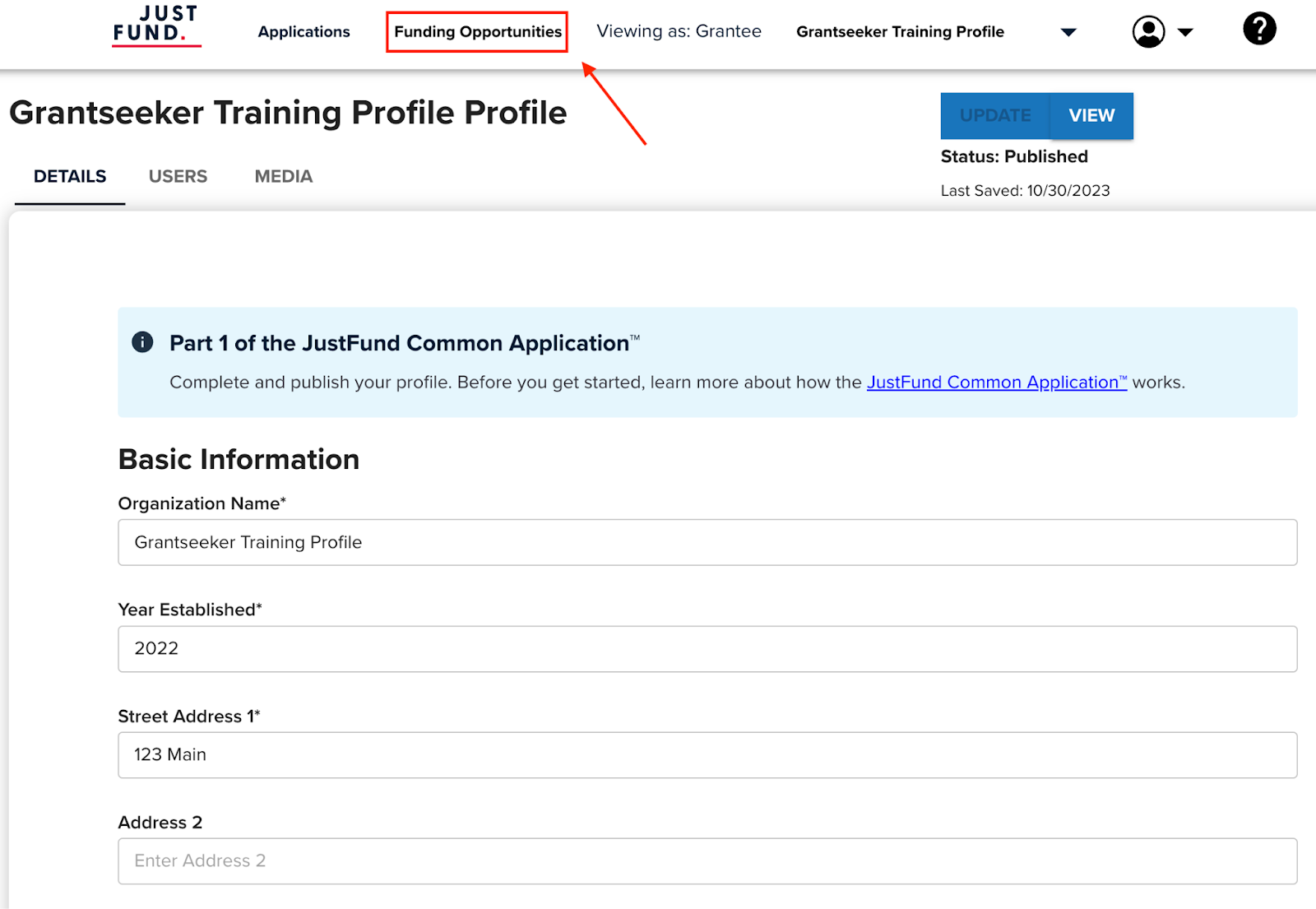Click the 'Street Address 1*' label
Screen dimensions: 1316x909
tap(189, 716)
